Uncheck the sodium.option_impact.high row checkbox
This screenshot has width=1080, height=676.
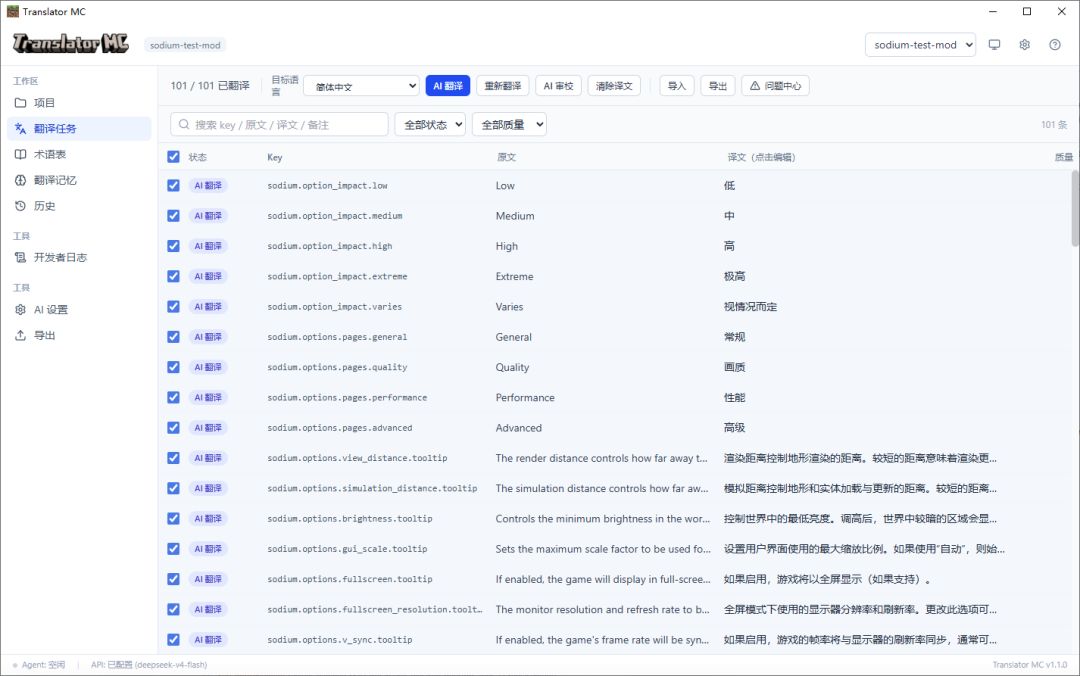(x=174, y=246)
